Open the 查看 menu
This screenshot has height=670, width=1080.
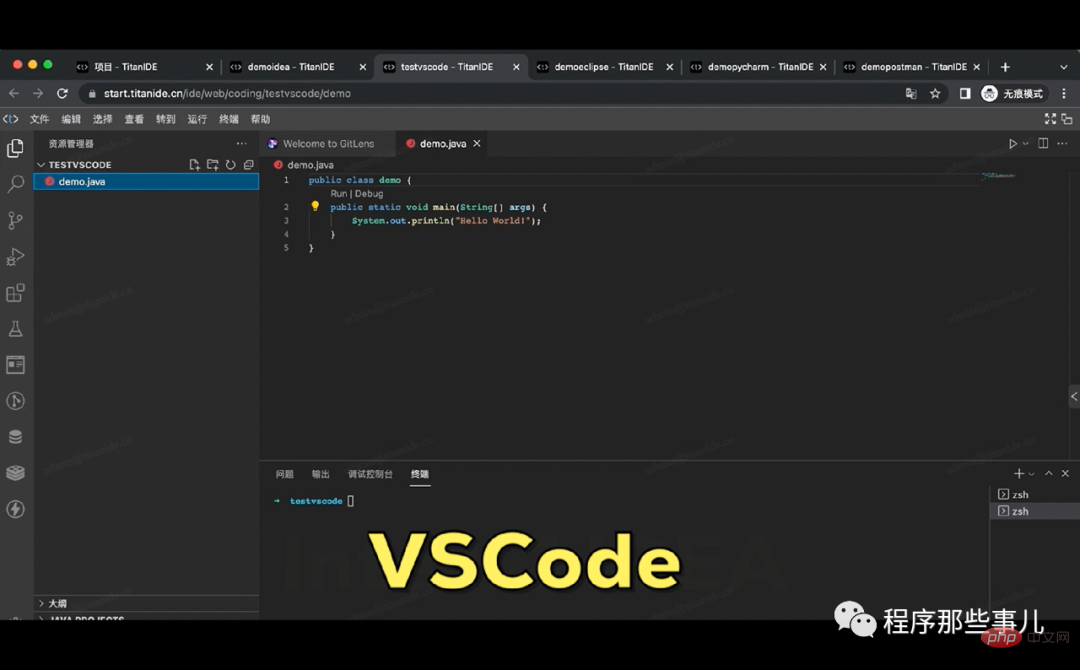pos(134,119)
